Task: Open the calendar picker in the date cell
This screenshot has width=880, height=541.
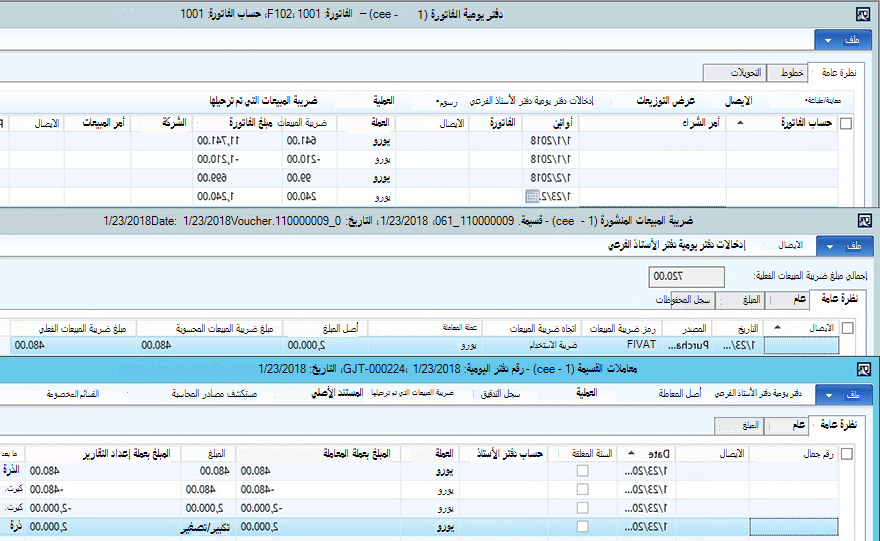Action: 531,196
